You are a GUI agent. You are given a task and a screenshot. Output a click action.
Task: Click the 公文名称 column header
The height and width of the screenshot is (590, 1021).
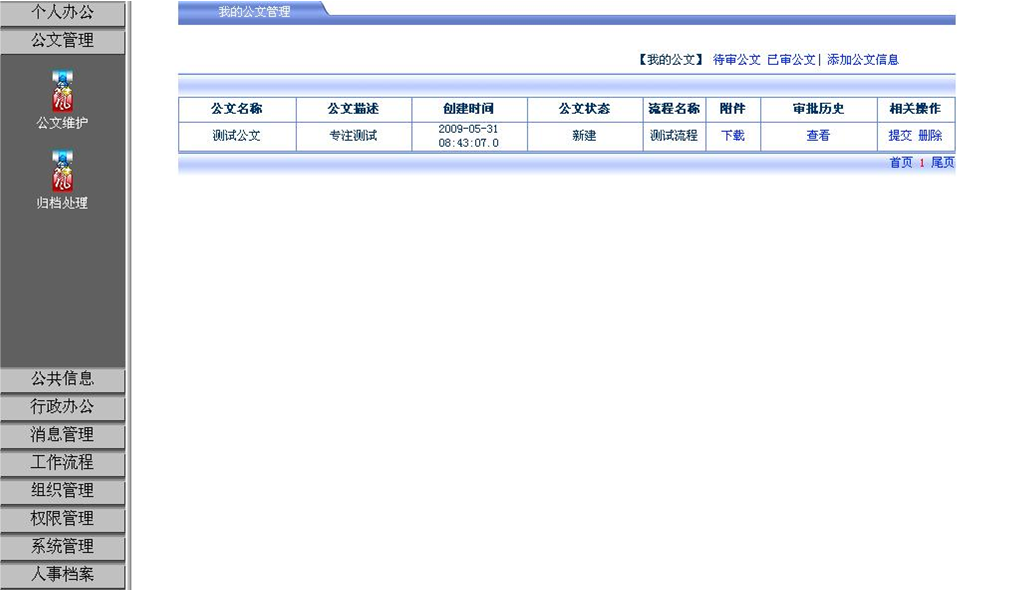coord(237,109)
